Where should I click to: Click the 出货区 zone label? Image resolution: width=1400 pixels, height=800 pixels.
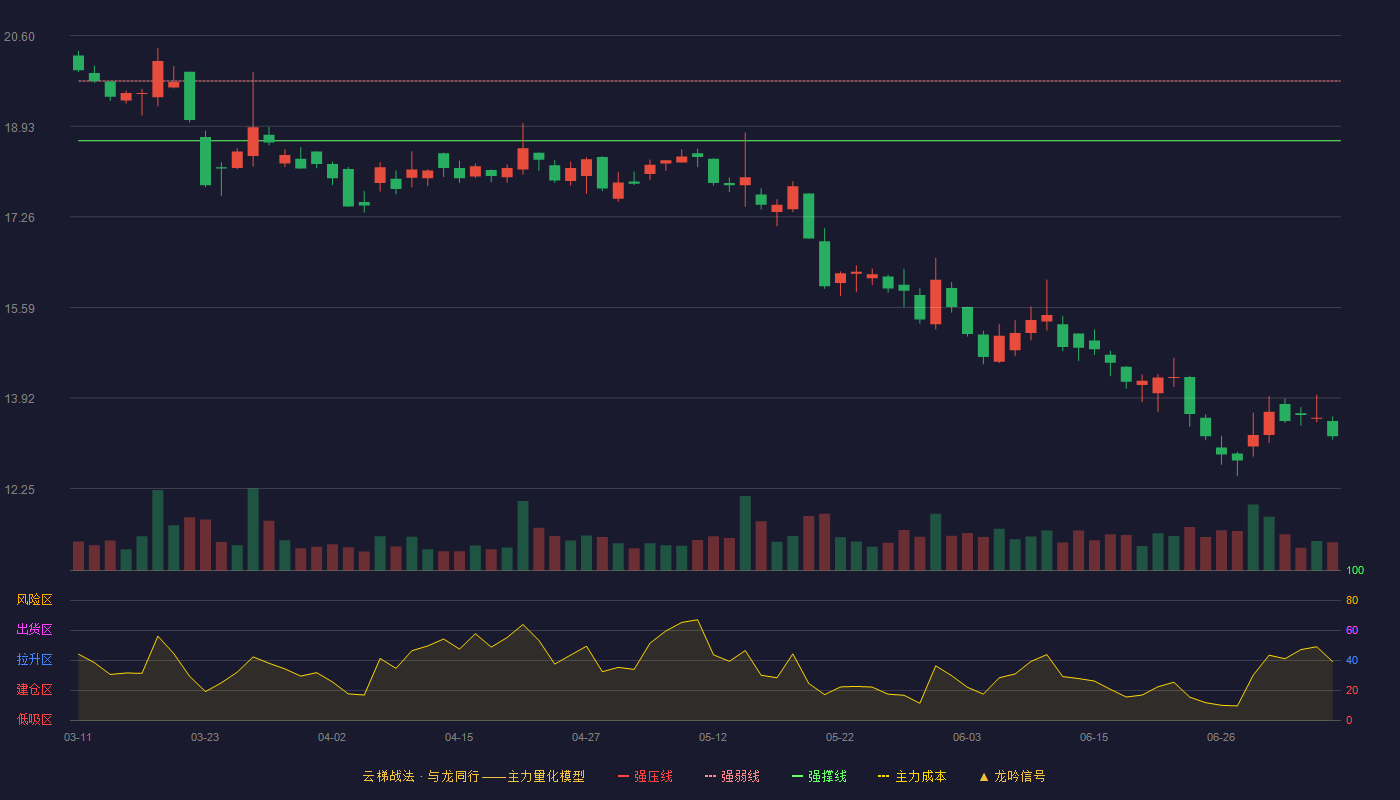tap(34, 630)
